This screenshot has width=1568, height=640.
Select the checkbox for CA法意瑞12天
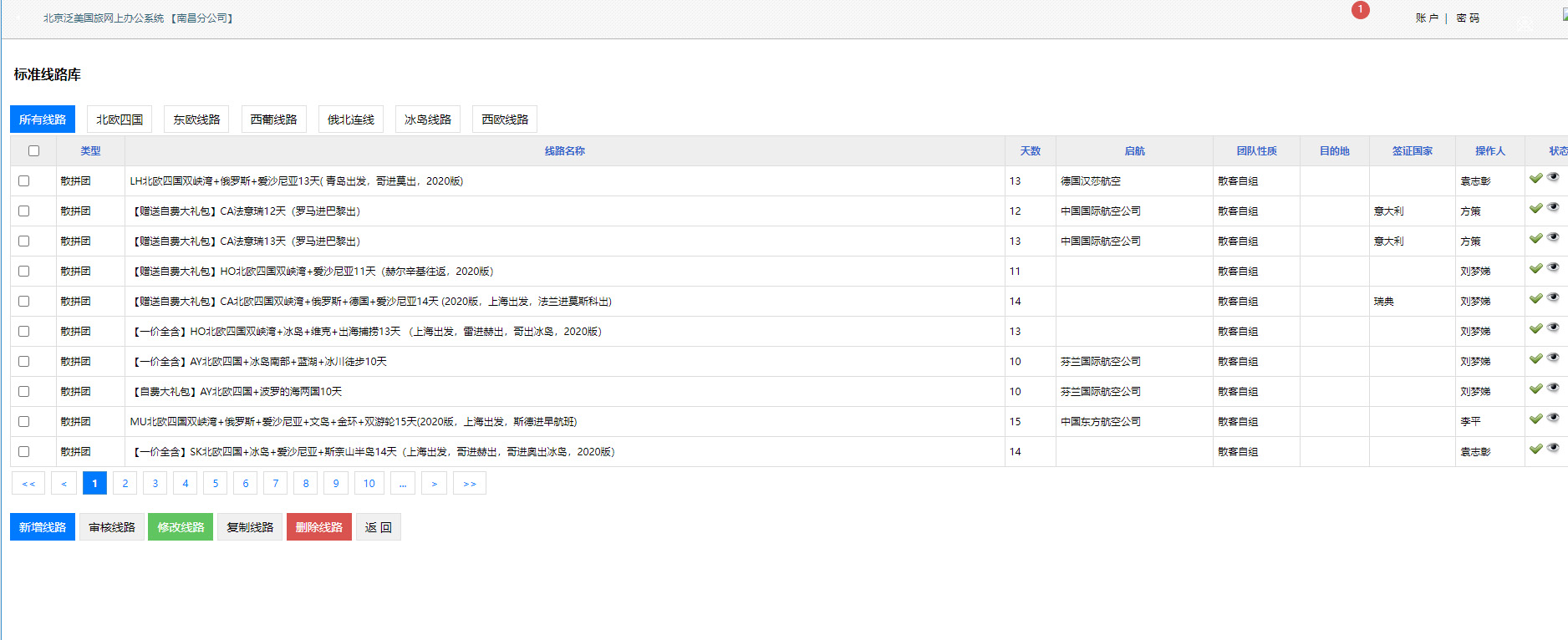click(x=24, y=211)
